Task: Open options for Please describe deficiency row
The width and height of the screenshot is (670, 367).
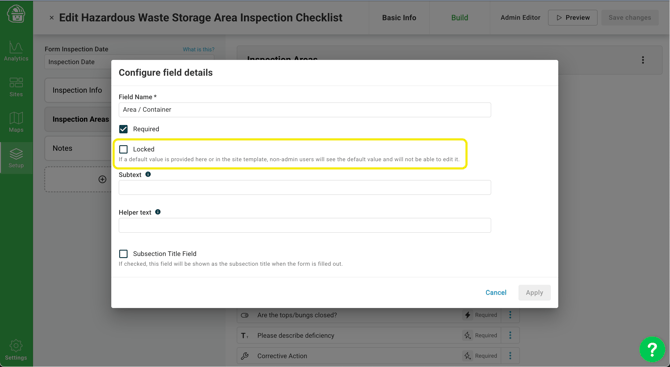Action: click(x=510, y=335)
